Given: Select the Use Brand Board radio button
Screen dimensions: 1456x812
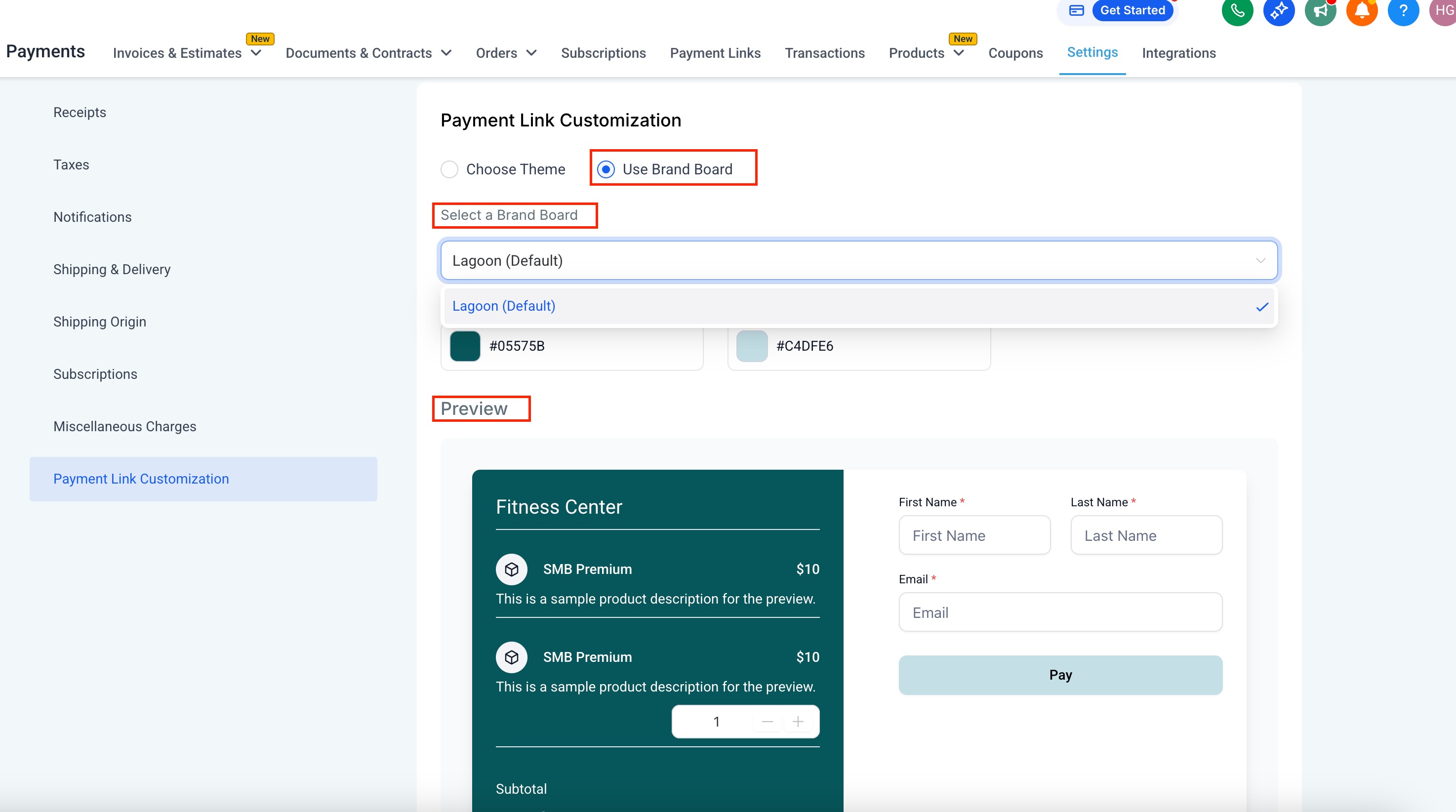Looking at the screenshot, I should [x=606, y=169].
